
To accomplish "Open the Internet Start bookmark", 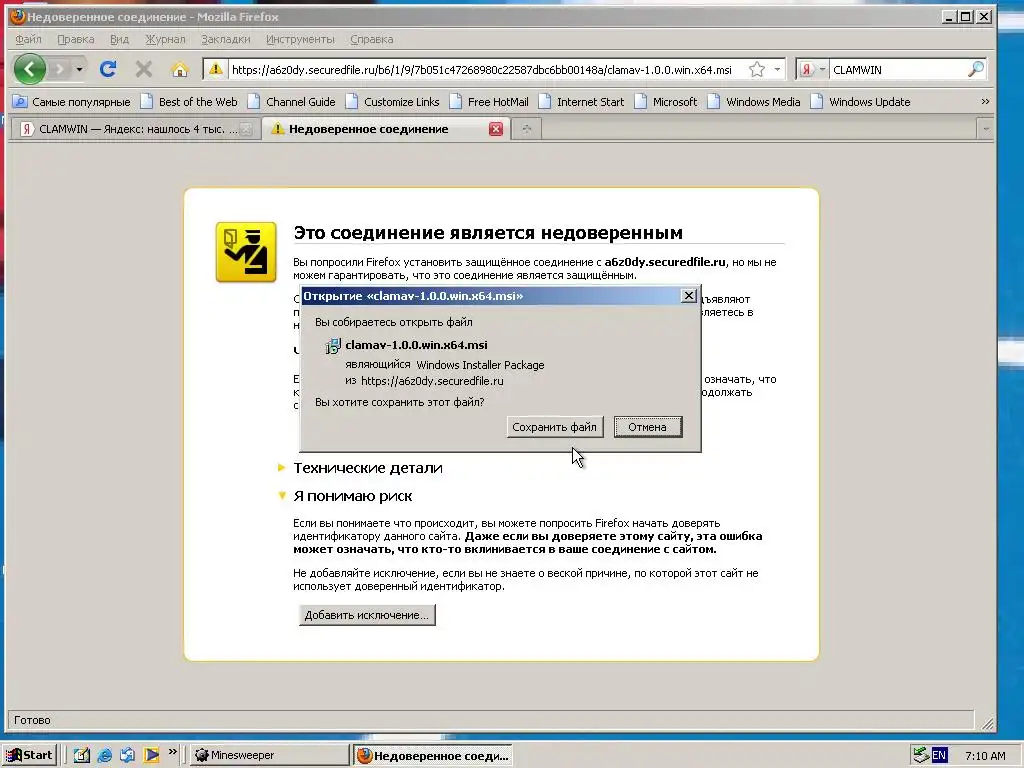I will pos(581,102).
